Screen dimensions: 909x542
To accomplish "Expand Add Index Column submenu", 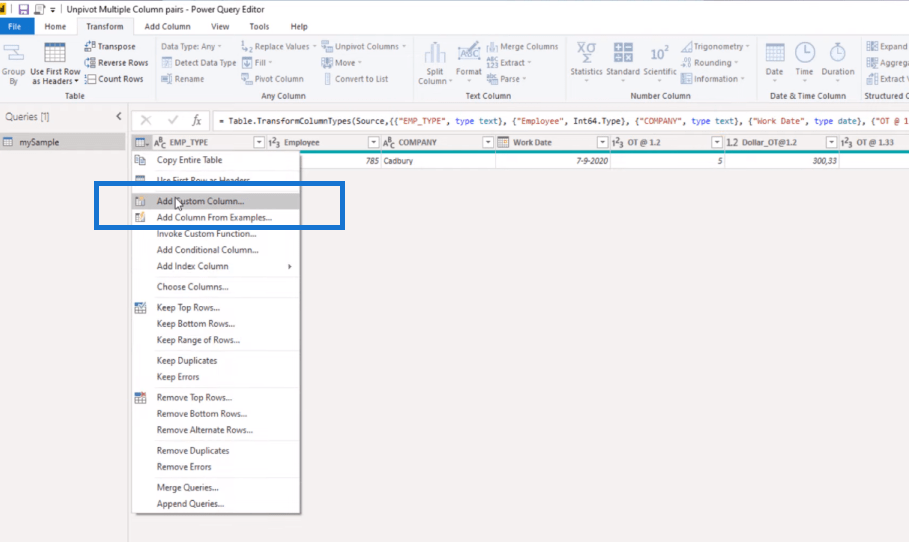I will click(216, 266).
